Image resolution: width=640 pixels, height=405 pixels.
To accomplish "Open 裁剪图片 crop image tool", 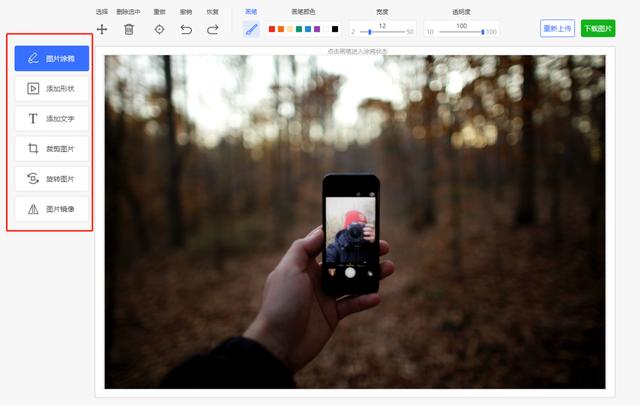I will (x=52, y=149).
